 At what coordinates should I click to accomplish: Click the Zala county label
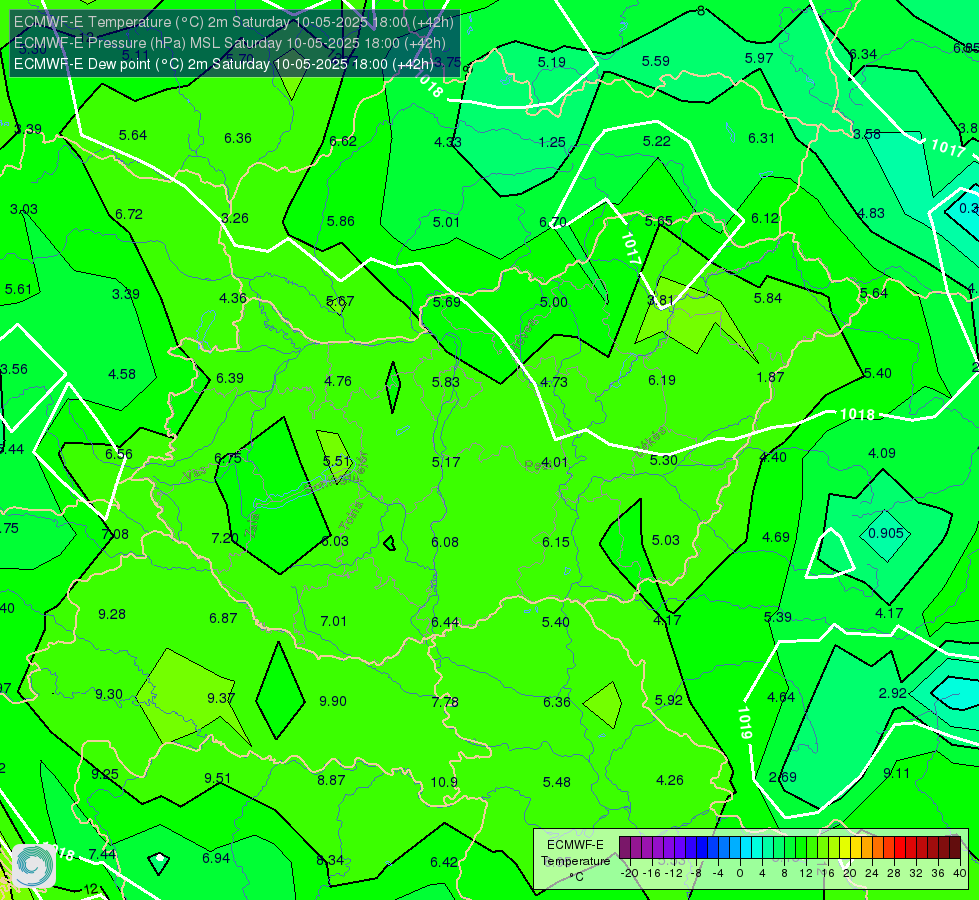coord(252,526)
